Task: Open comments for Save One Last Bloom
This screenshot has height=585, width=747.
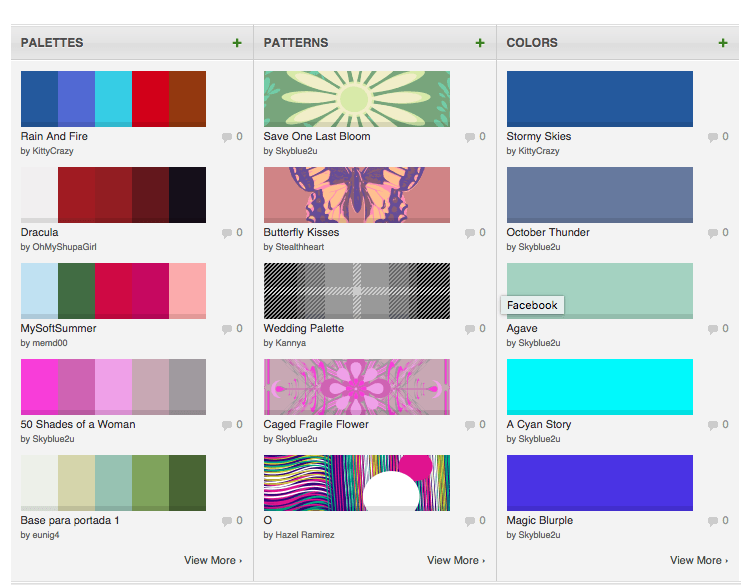Action: [475, 137]
